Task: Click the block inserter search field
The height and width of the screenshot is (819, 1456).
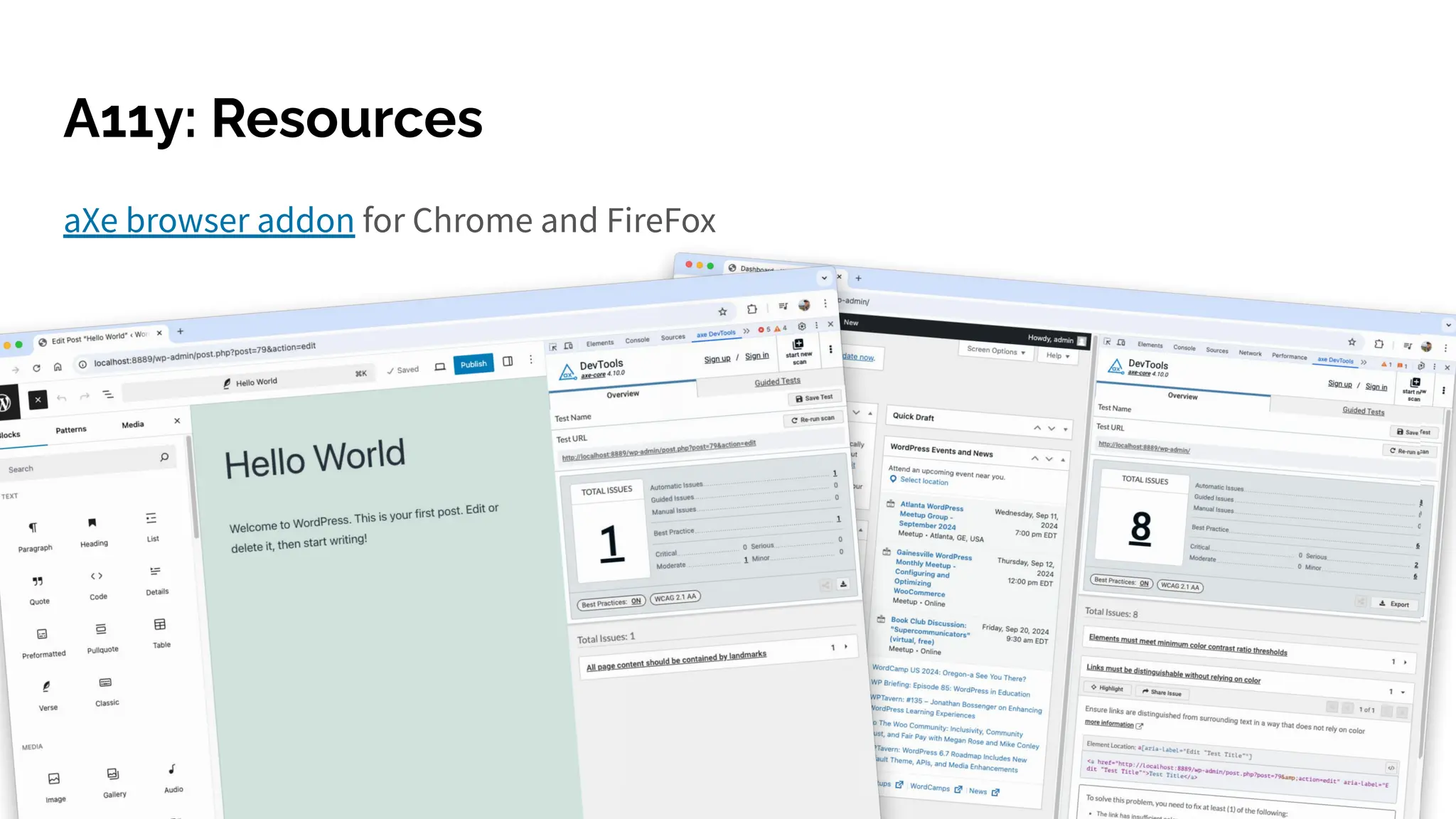Action: 89,463
